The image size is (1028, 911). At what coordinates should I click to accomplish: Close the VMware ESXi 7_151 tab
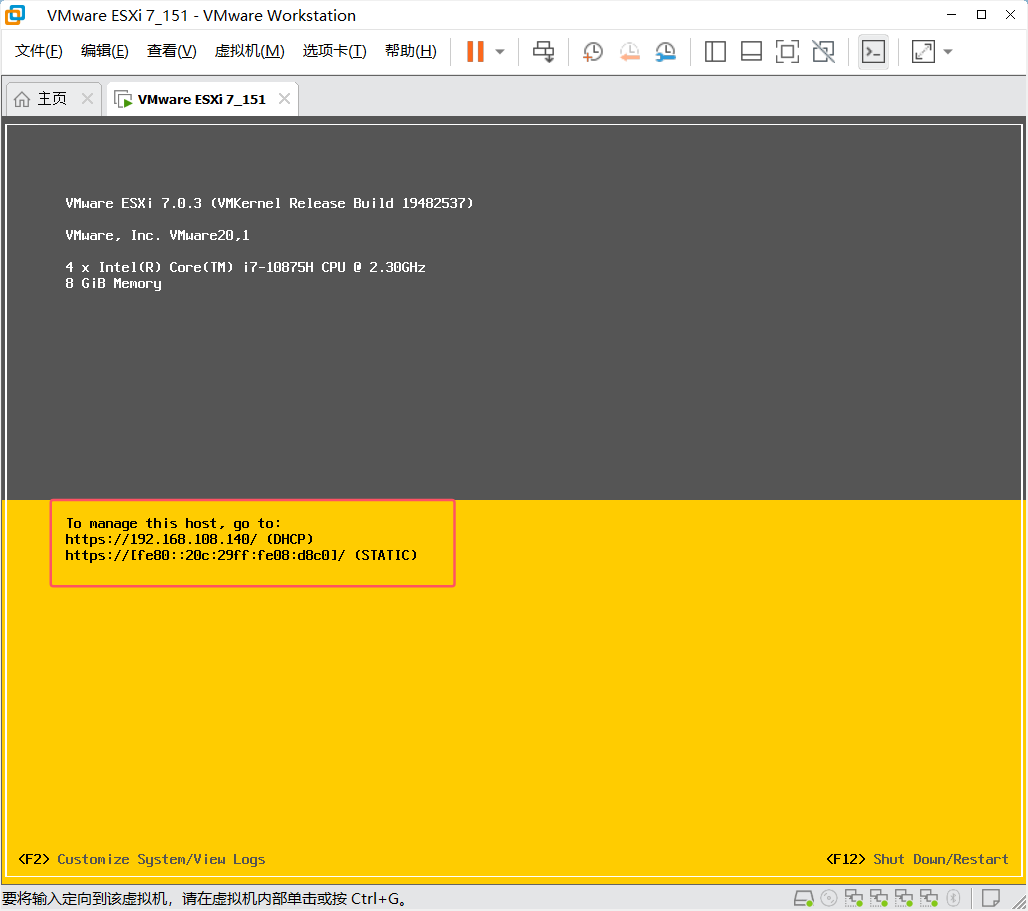[x=285, y=98]
